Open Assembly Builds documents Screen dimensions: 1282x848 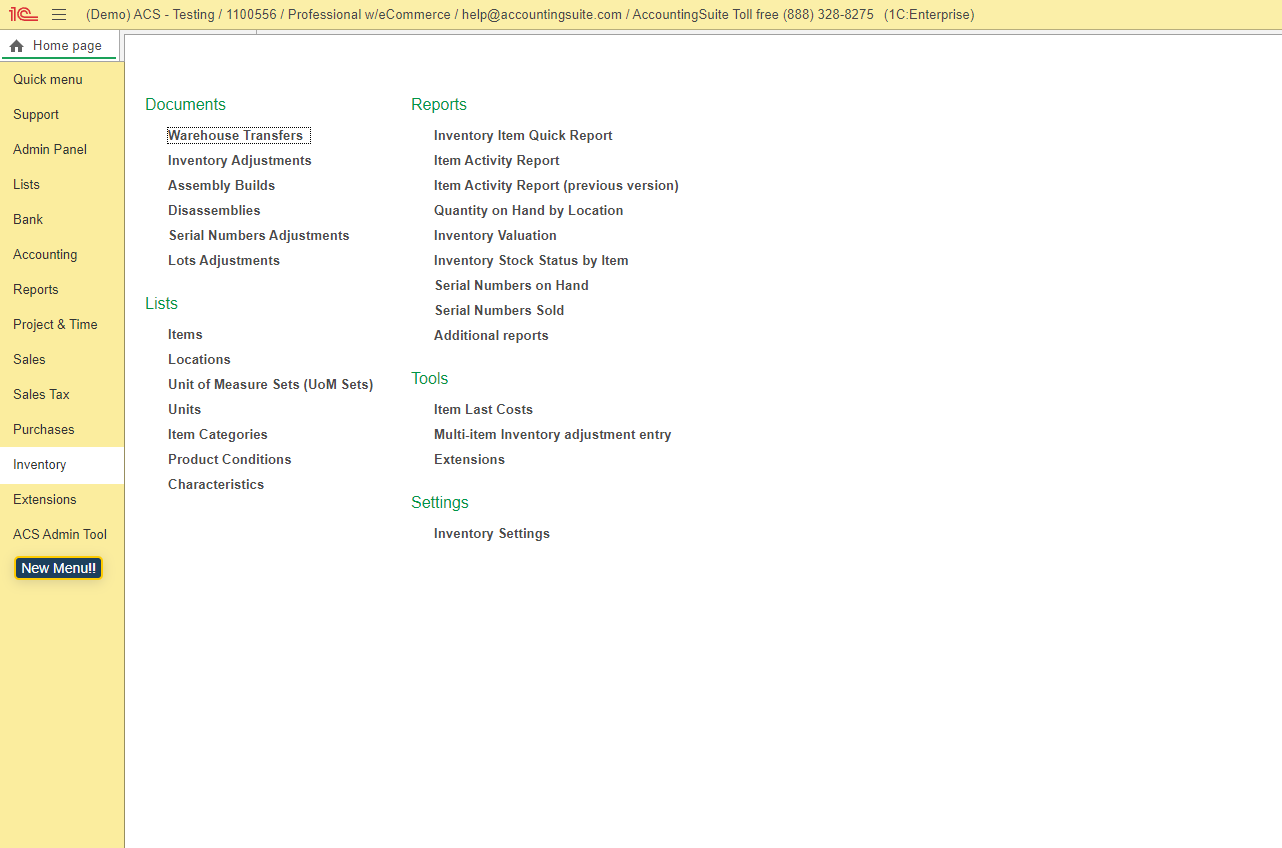221,186
